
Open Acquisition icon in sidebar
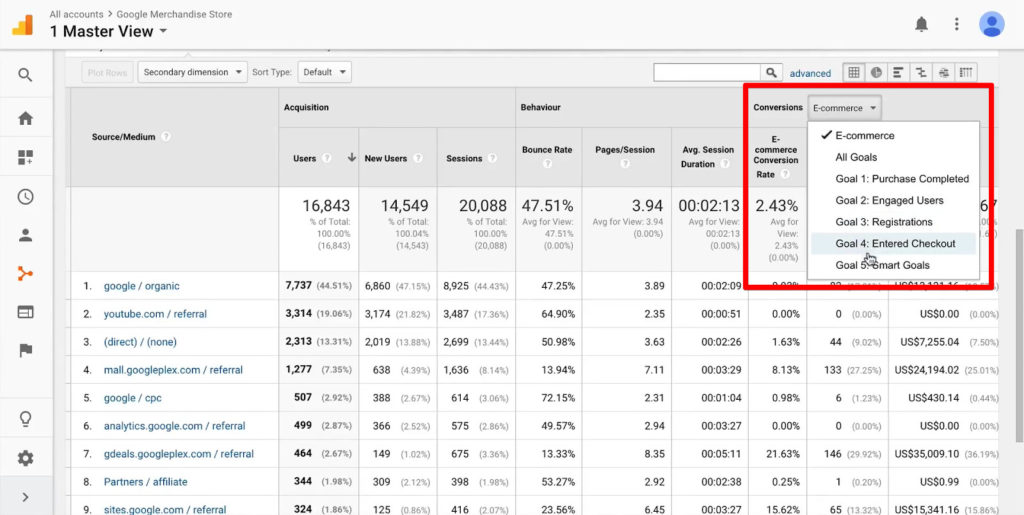[25, 273]
